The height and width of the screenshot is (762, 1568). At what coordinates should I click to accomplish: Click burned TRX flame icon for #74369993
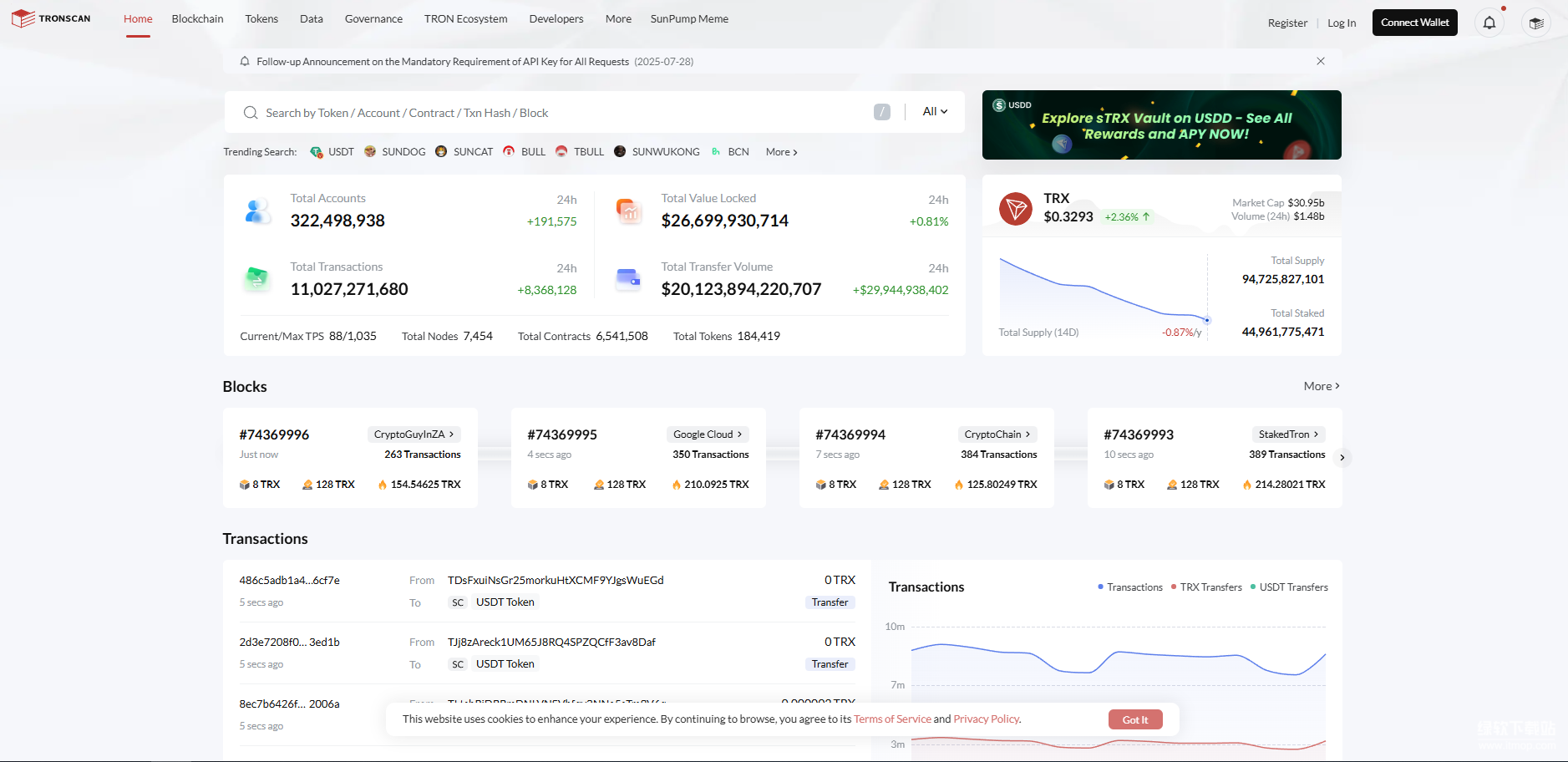(x=1247, y=485)
